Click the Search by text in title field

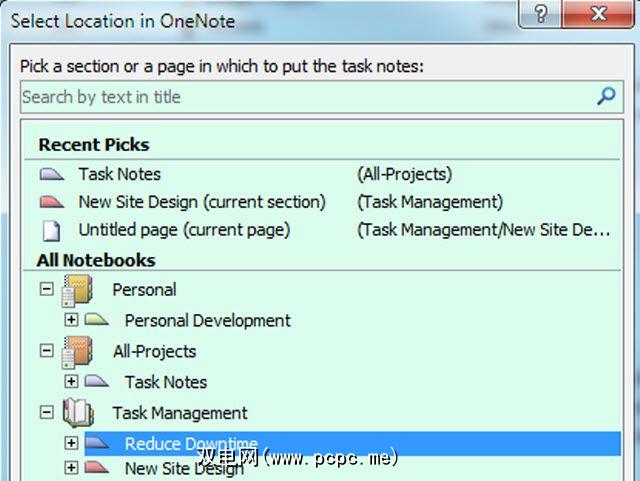[x=300, y=97]
